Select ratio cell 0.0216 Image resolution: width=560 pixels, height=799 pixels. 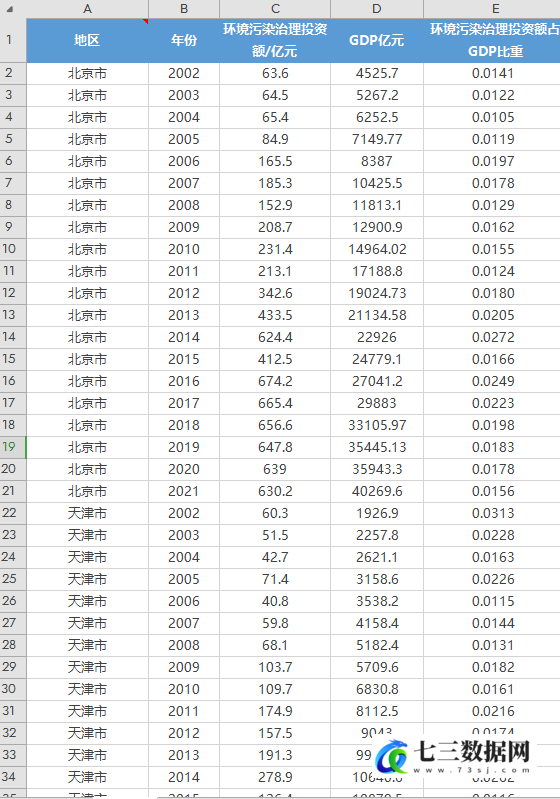(492, 711)
